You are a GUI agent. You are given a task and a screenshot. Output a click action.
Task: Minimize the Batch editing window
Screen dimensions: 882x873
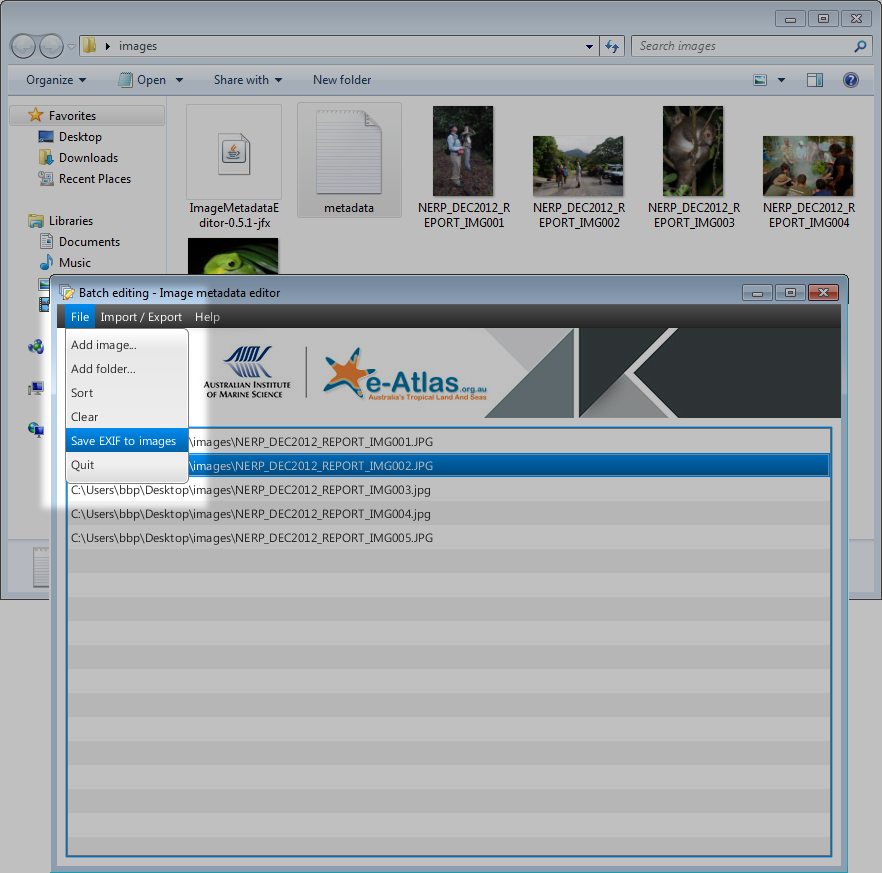click(x=758, y=292)
